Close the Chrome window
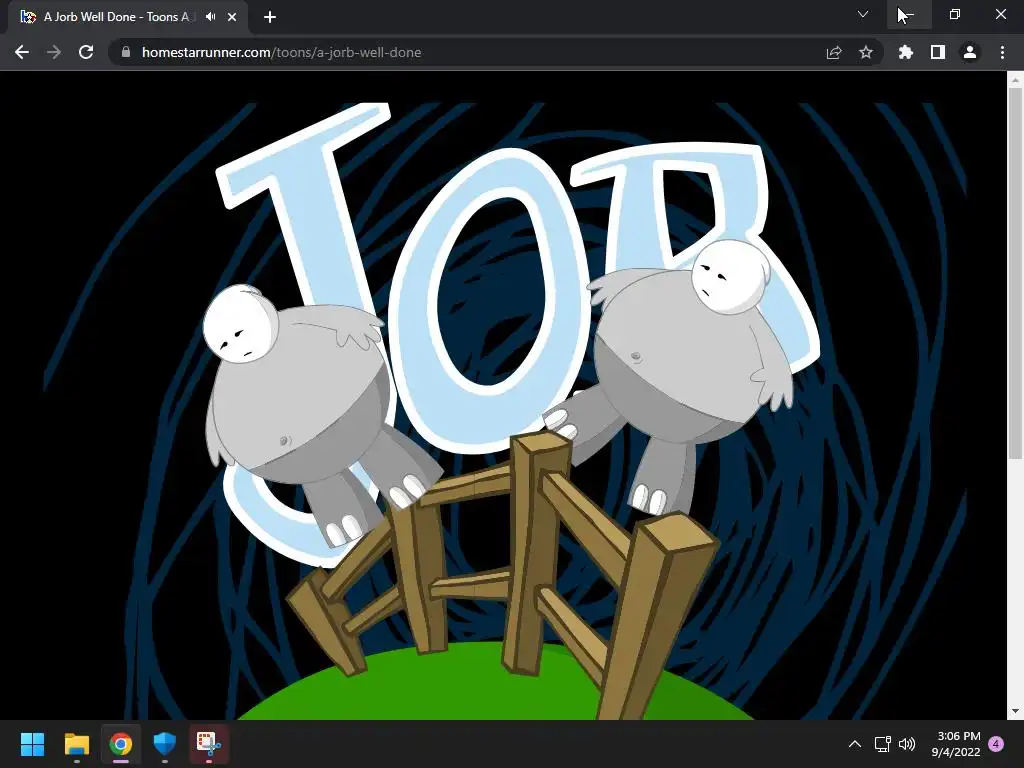The image size is (1024, 768). (1000, 14)
